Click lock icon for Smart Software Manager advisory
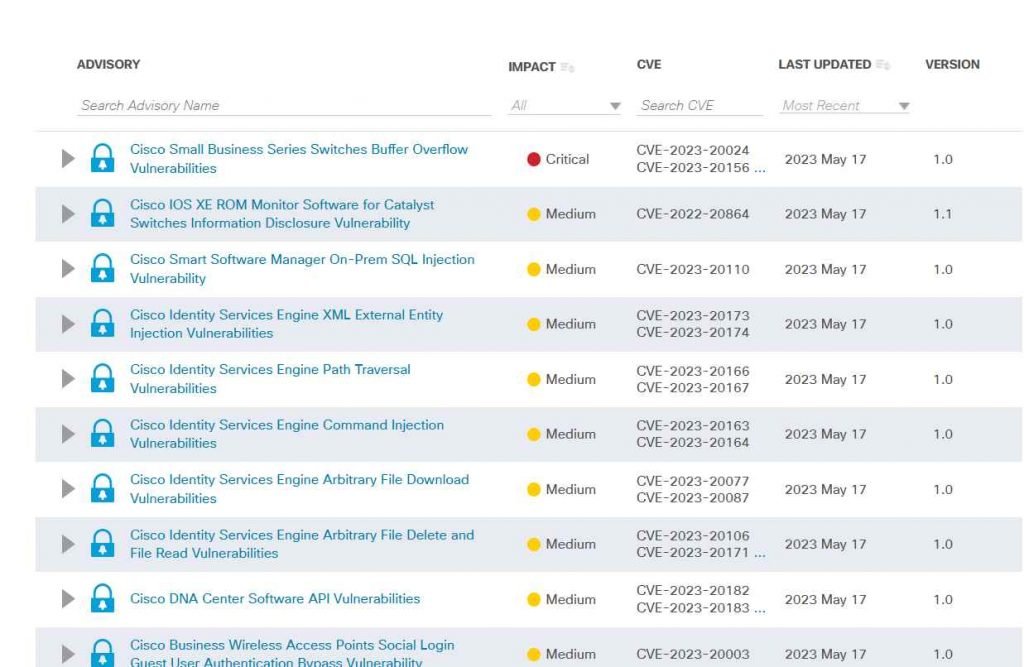The image size is (1024, 667). click(x=102, y=269)
